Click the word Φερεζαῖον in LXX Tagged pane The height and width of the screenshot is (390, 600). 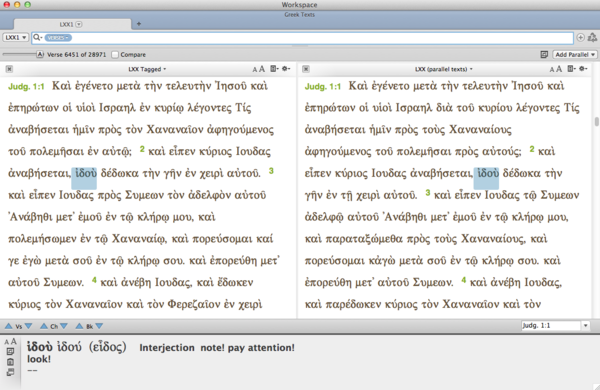(x=194, y=304)
